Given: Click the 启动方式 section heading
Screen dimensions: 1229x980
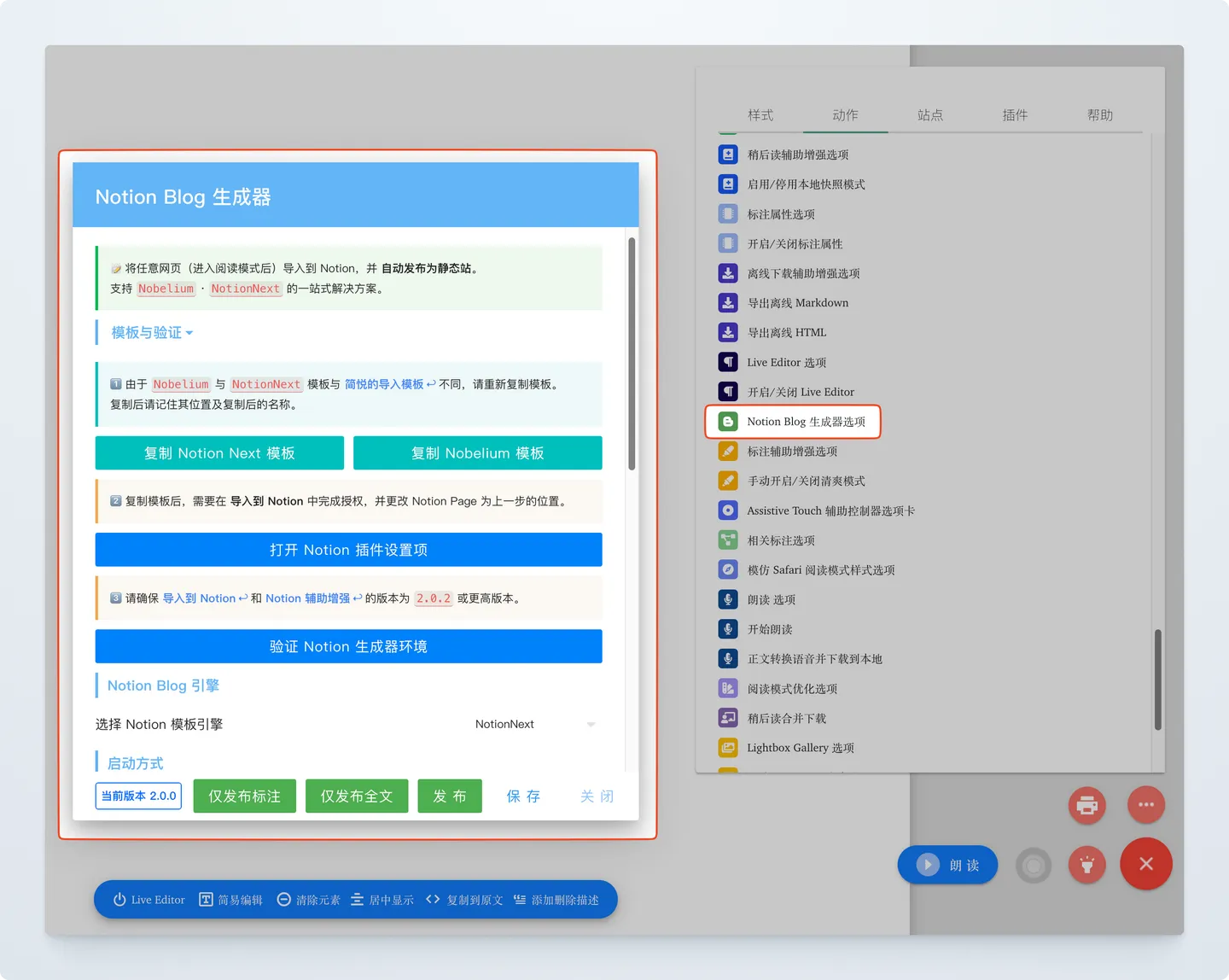Looking at the screenshot, I should pos(135,763).
